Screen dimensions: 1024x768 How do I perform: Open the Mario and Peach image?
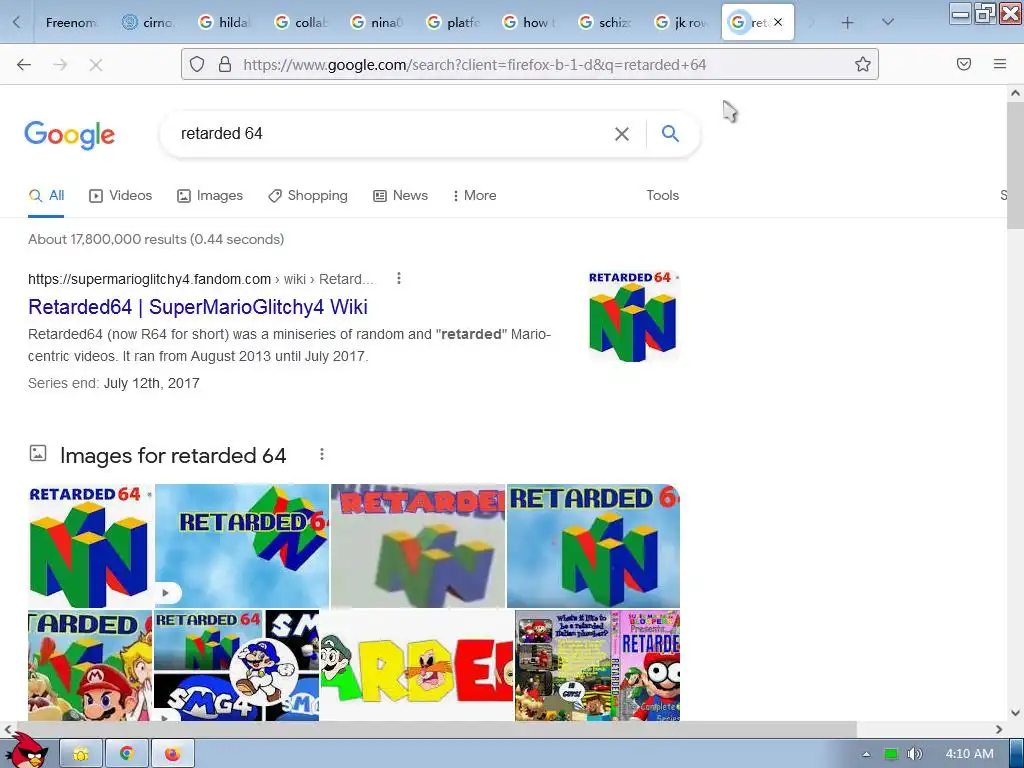point(90,665)
